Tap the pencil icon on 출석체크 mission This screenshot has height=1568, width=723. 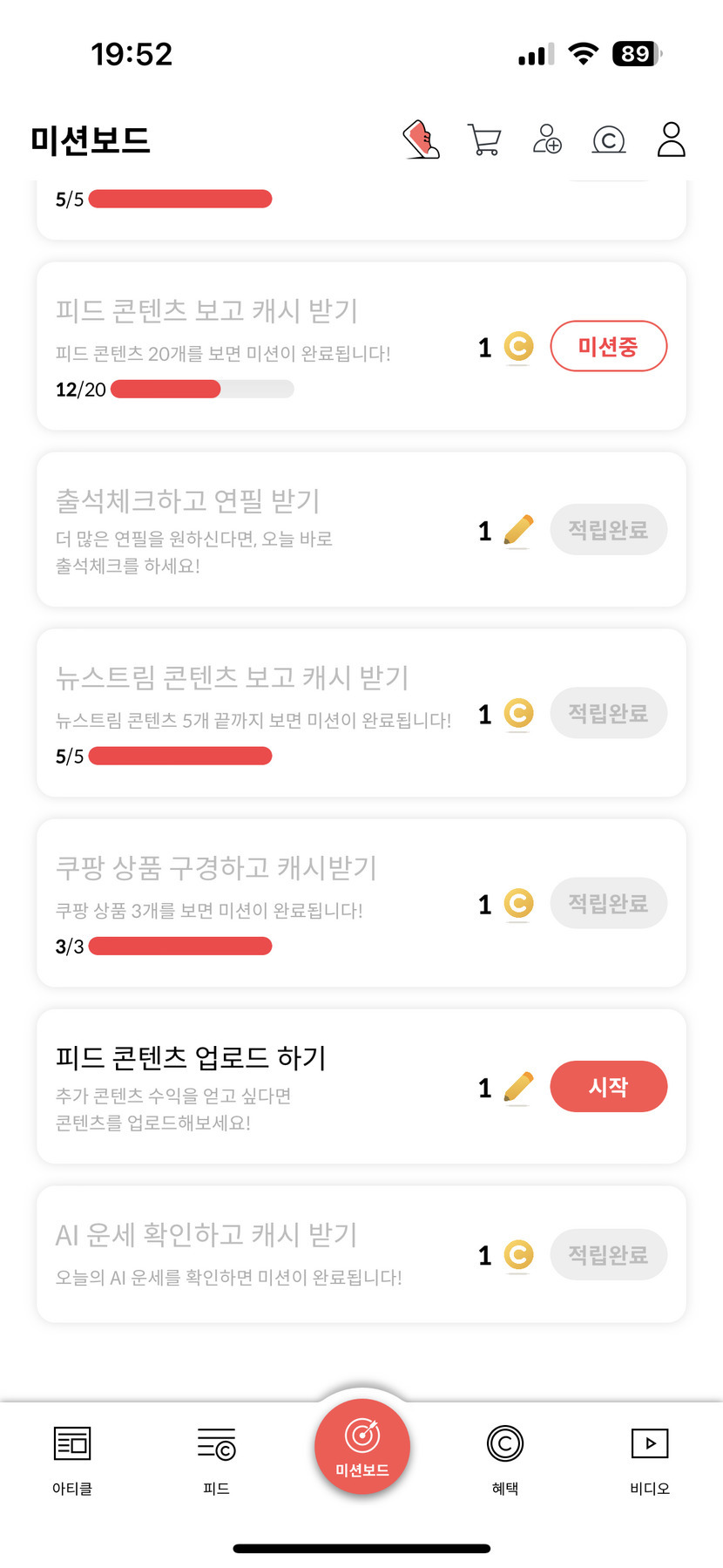[x=518, y=530]
